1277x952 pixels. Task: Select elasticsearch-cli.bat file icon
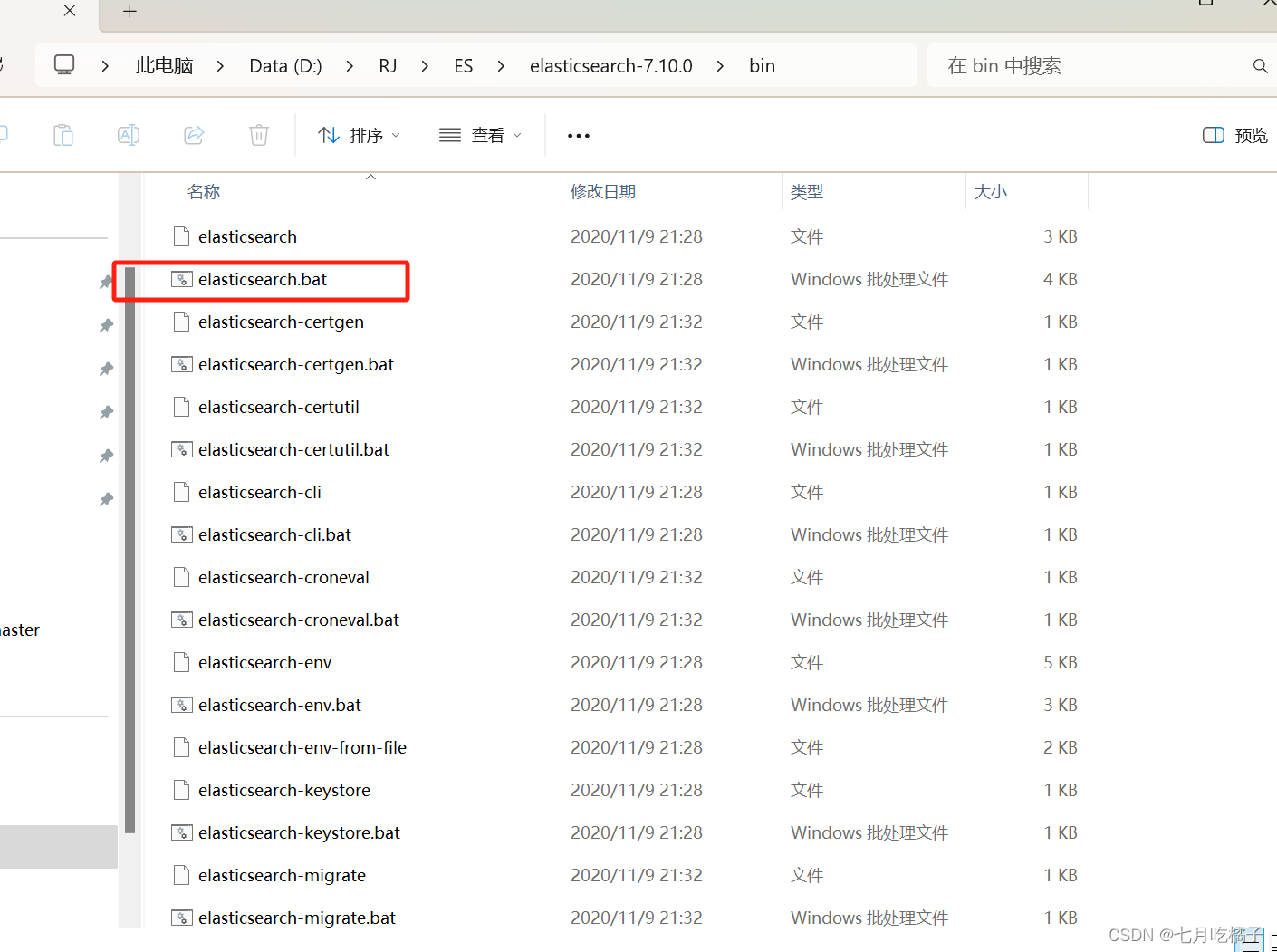181,534
